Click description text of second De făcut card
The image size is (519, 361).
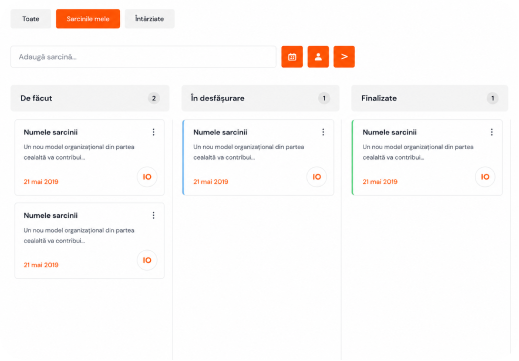[x=79, y=235]
